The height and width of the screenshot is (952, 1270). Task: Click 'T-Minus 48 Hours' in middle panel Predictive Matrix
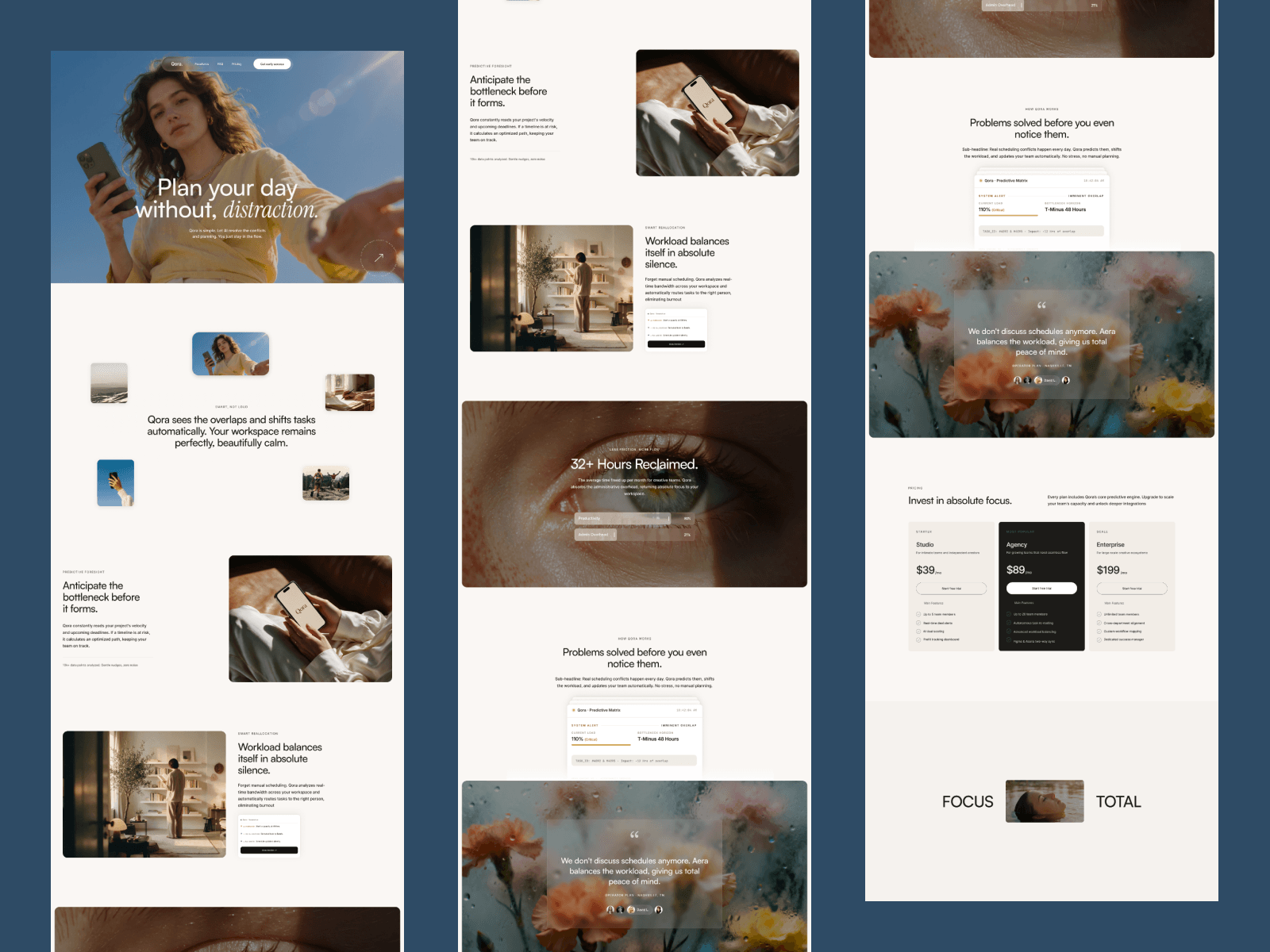tap(658, 739)
